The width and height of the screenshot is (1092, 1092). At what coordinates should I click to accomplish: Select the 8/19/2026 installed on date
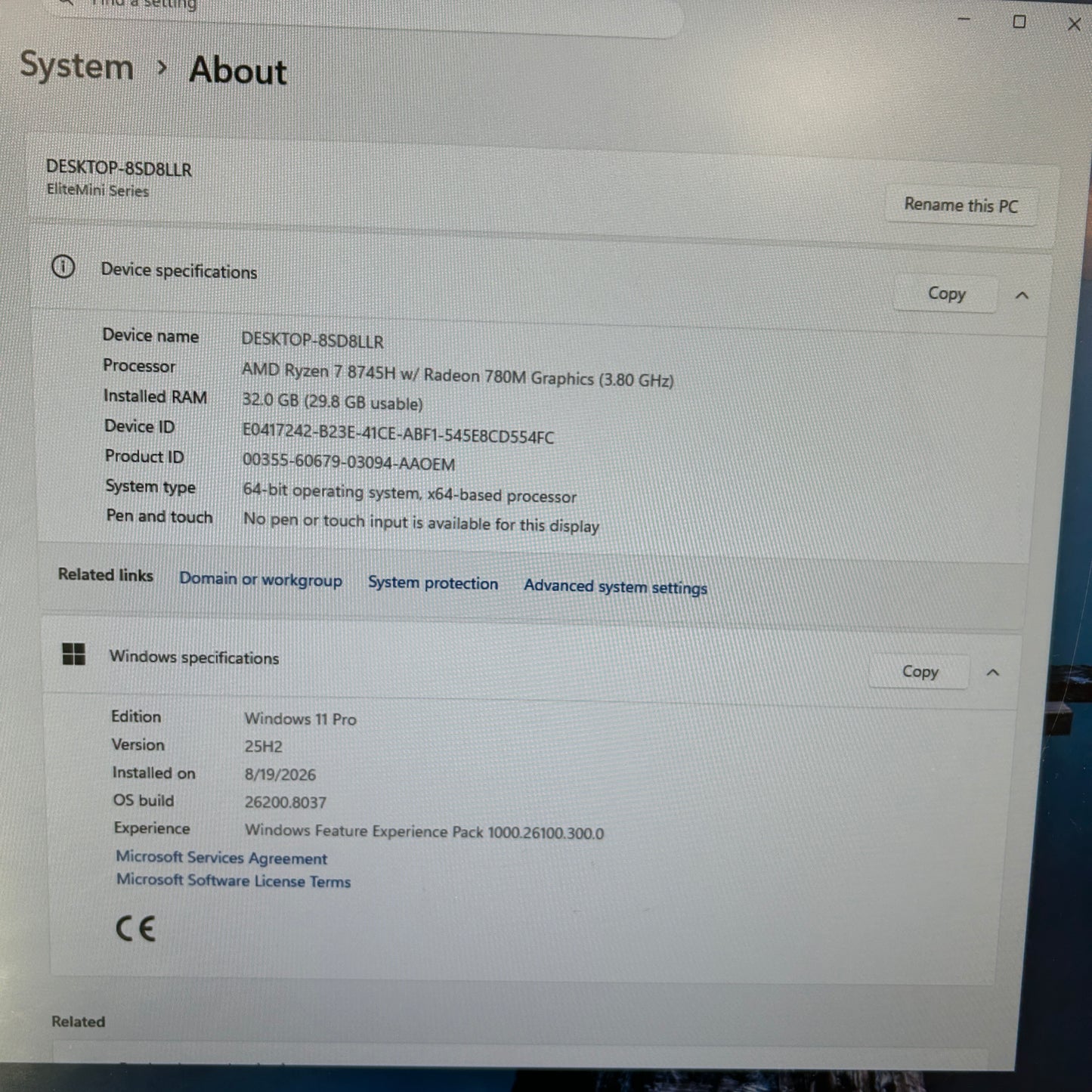(x=280, y=774)
